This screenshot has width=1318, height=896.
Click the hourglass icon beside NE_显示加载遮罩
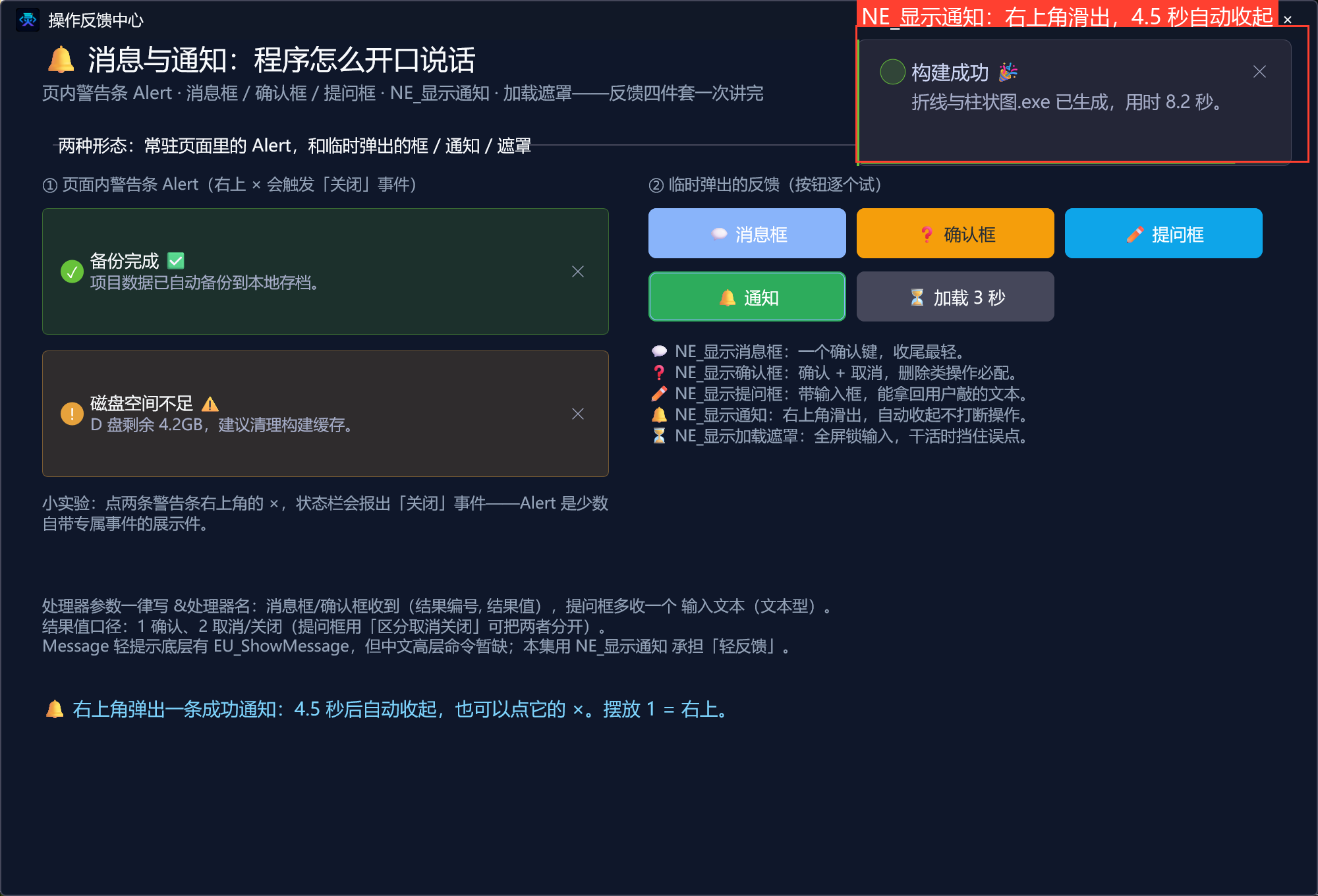[x=659, y=436]
